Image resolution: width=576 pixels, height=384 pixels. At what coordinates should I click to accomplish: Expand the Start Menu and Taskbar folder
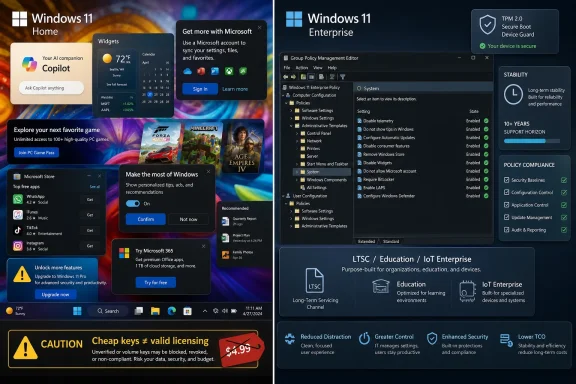(297, 164)
